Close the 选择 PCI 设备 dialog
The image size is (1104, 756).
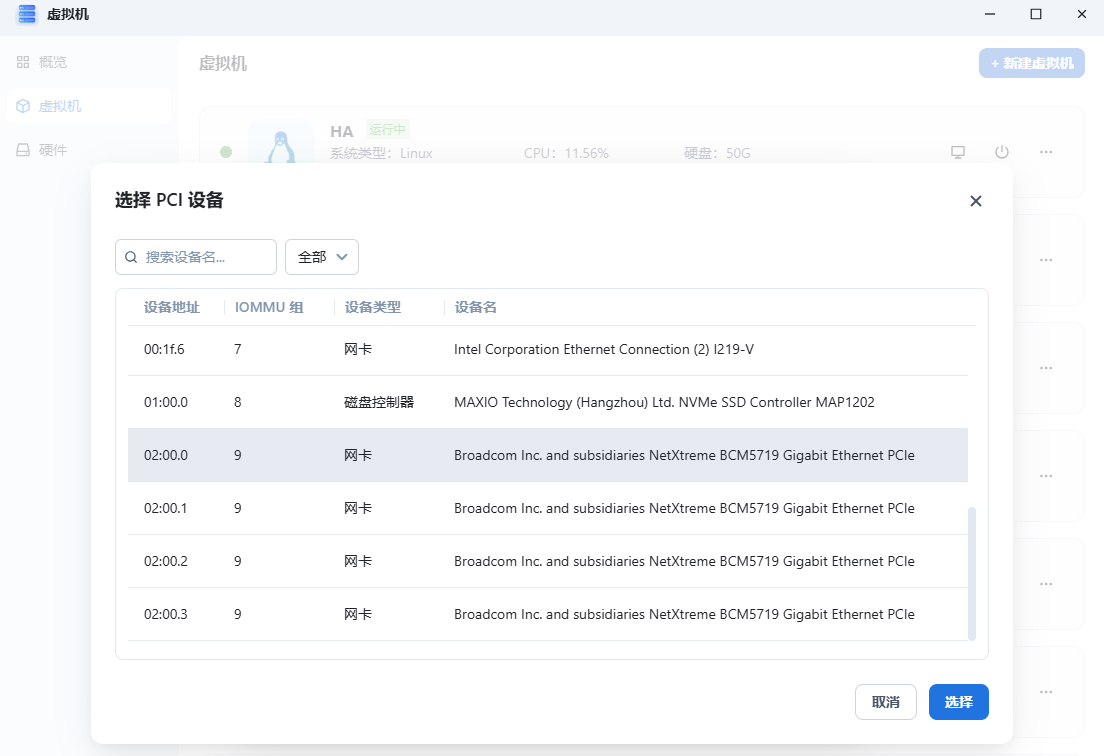tap(975, 201)
